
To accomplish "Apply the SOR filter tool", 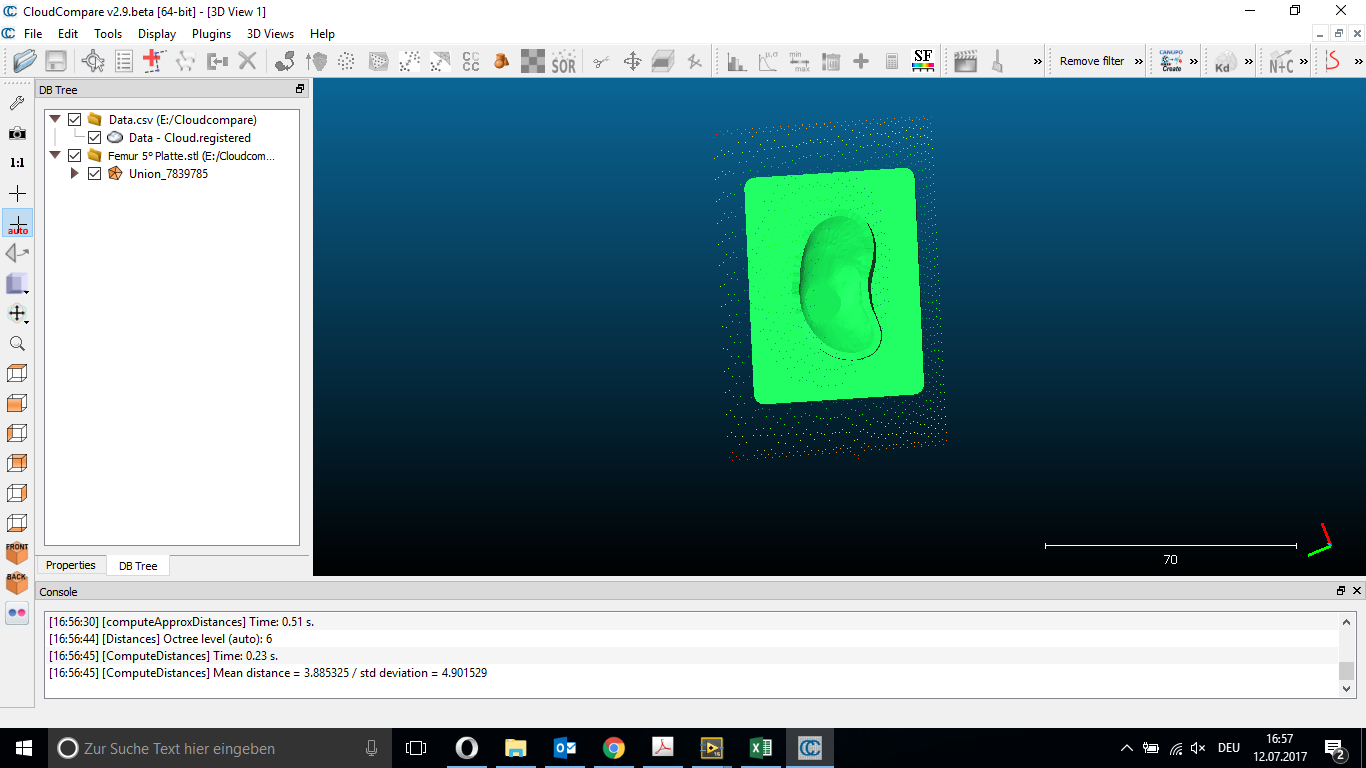I will point(564,61).
